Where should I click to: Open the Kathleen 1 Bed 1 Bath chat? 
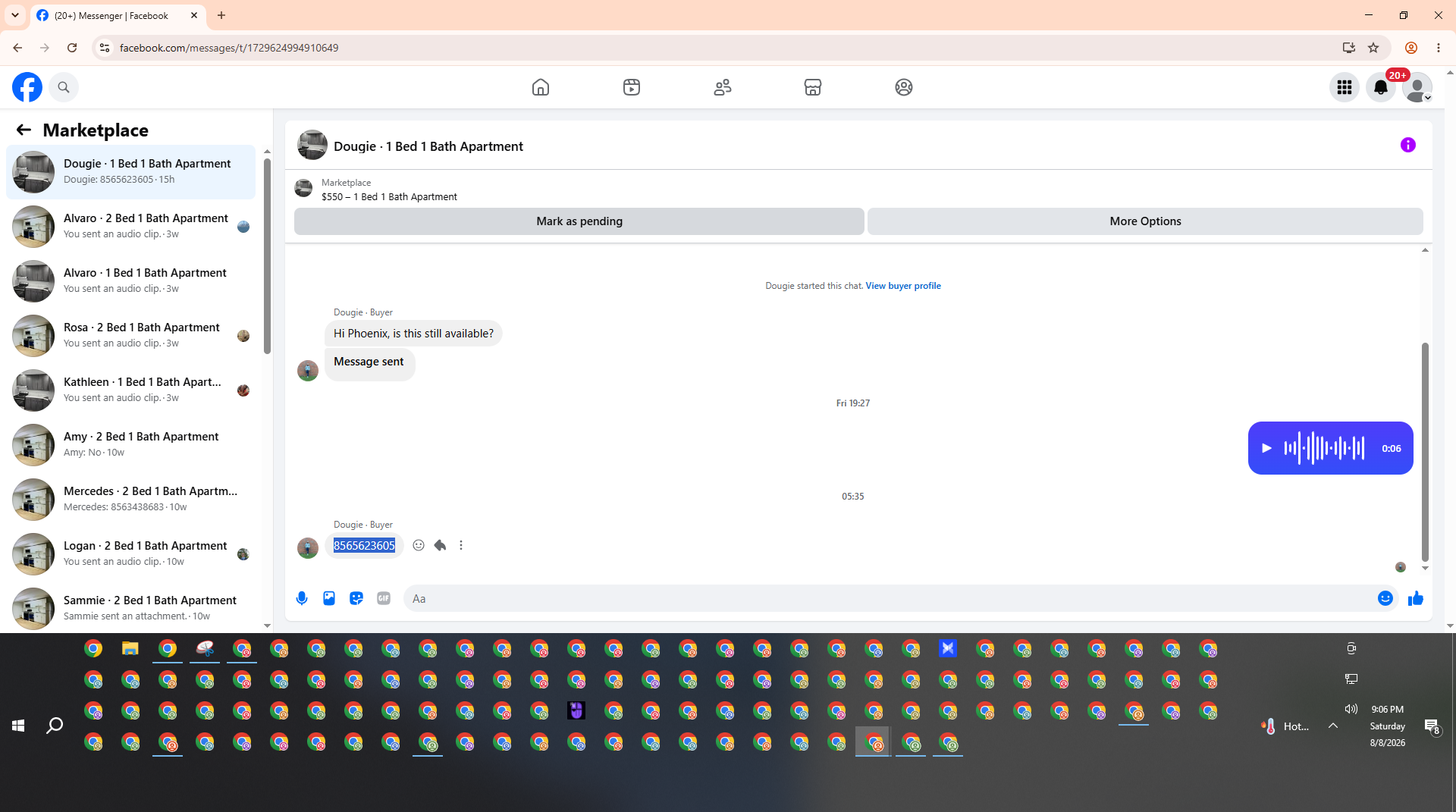click(x=130, y=390)
